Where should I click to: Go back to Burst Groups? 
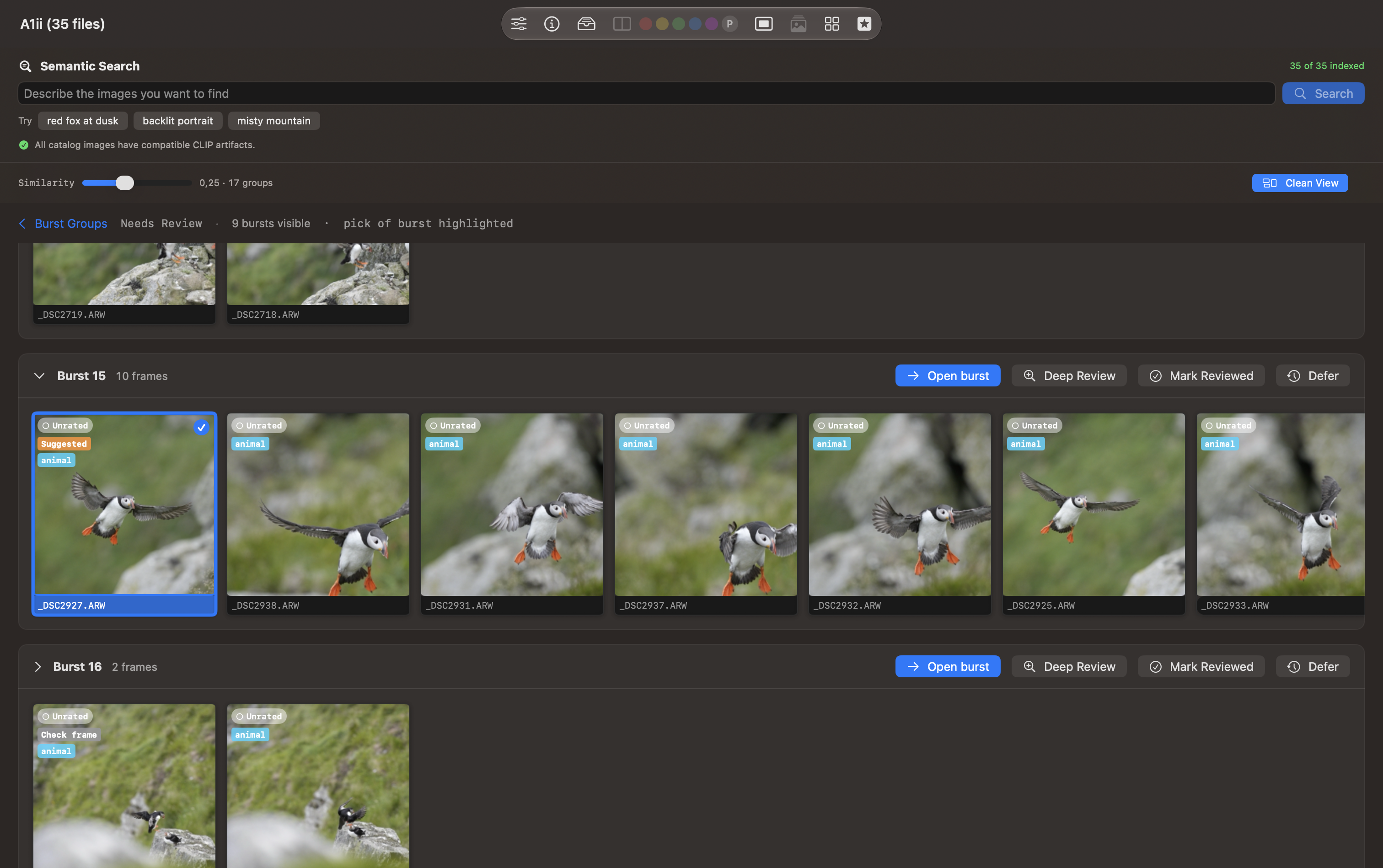70,223
